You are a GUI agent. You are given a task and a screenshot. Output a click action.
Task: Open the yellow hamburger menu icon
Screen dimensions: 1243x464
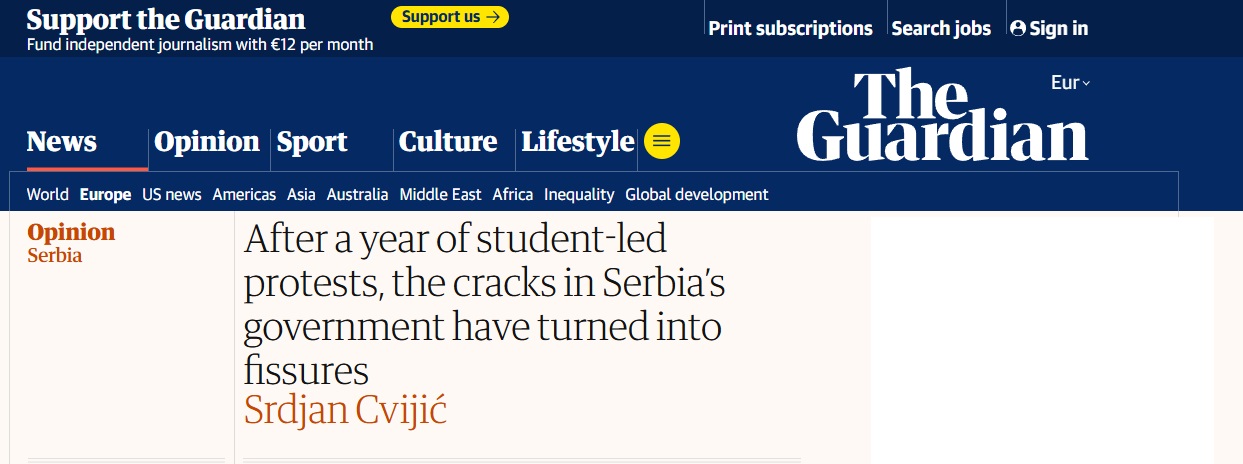tap(662, 141)
